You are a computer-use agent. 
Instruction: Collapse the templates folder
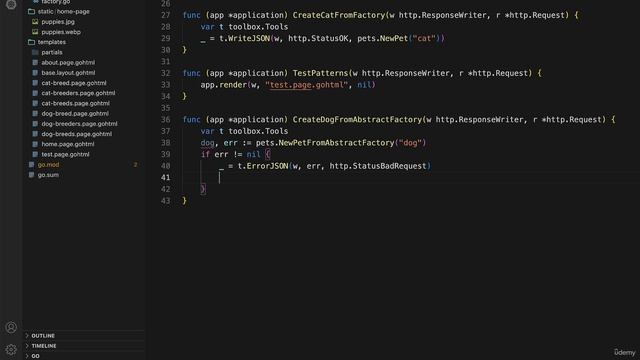point(51,42)
